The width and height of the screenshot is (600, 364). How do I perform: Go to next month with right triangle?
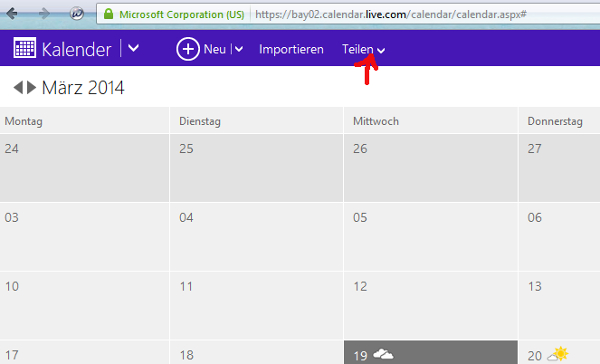click(32, 88)
